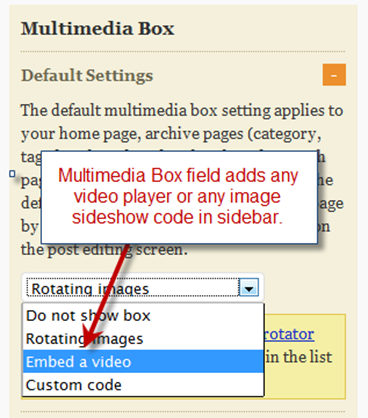368x418 pixels.
Task: Click the 'Multimedia Box' heading
Action: click(98, 28)
